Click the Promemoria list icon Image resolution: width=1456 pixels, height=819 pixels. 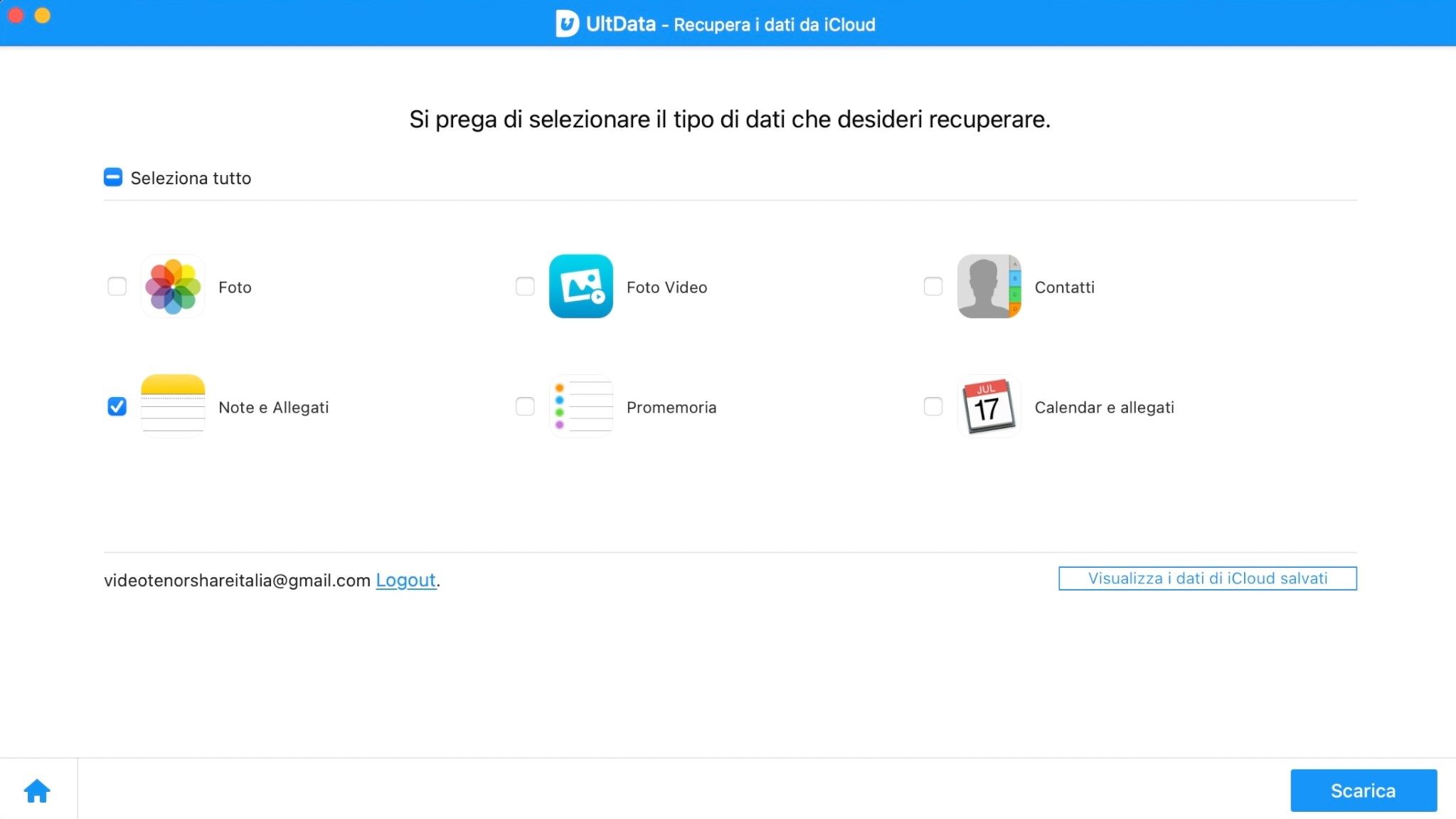(580, 406)
